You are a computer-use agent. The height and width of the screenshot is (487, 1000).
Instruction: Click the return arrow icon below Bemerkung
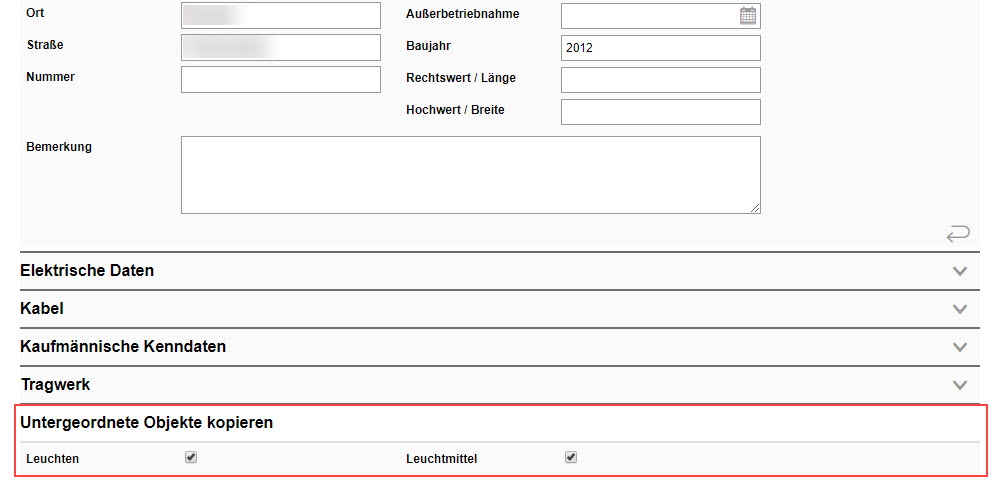tap(957, 234)
